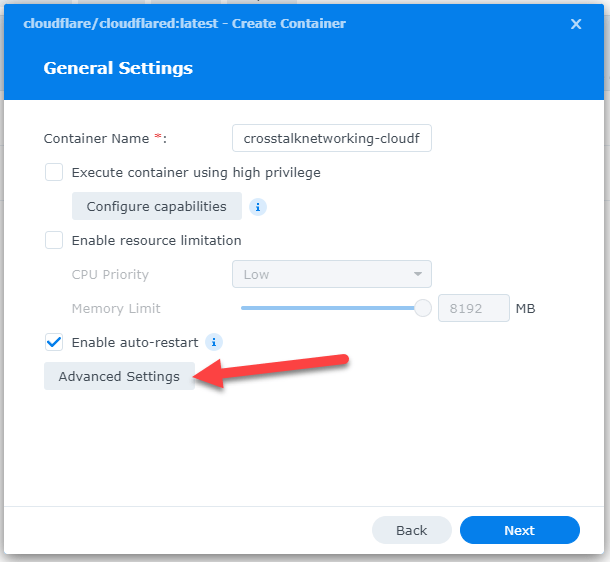The image size is (610, 562).
Task: Uncheck the Enable auto-restart checkbox
Action: click(x=54, y=342)
